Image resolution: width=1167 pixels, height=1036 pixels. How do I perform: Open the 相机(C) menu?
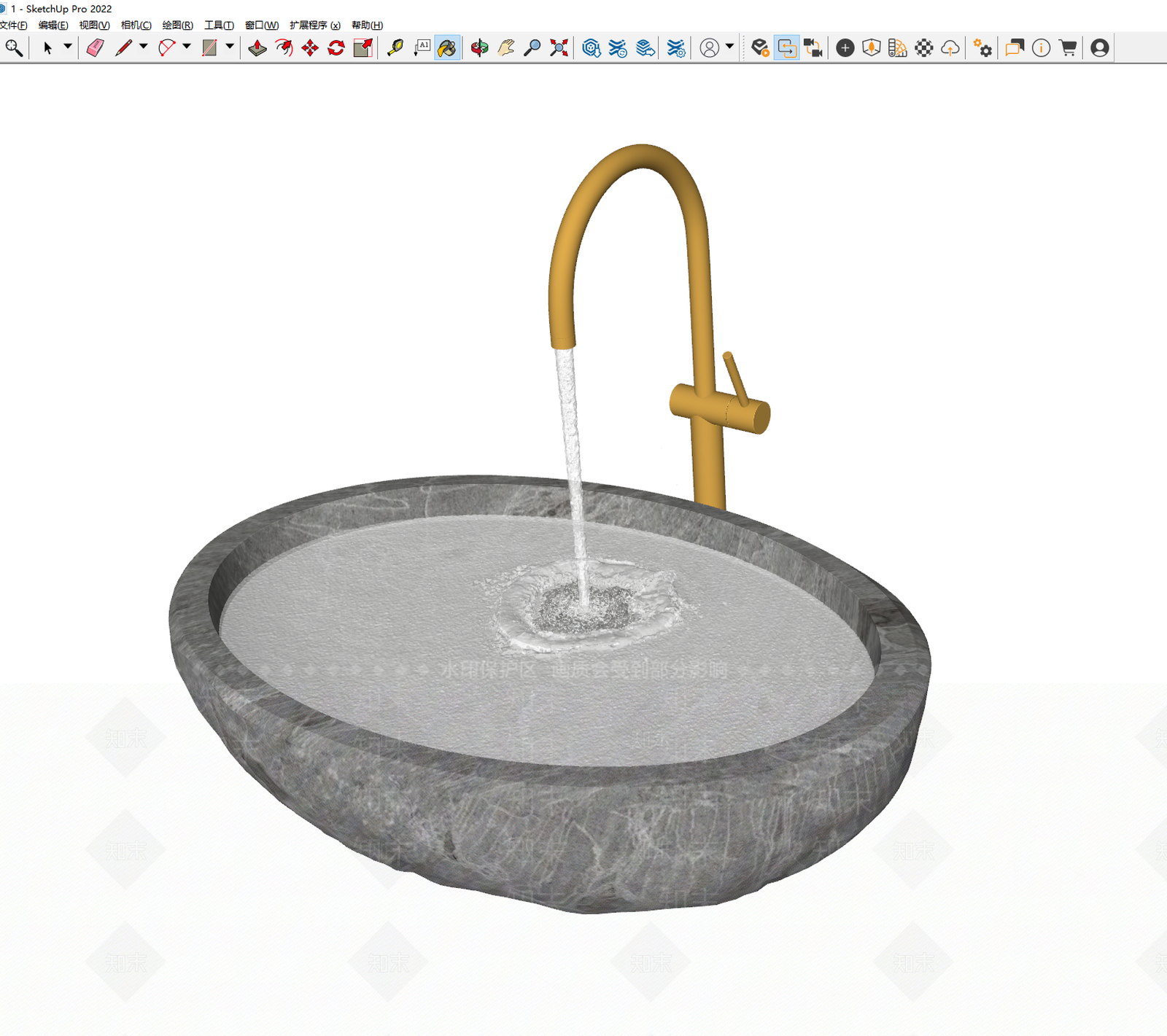pos(136,26)
